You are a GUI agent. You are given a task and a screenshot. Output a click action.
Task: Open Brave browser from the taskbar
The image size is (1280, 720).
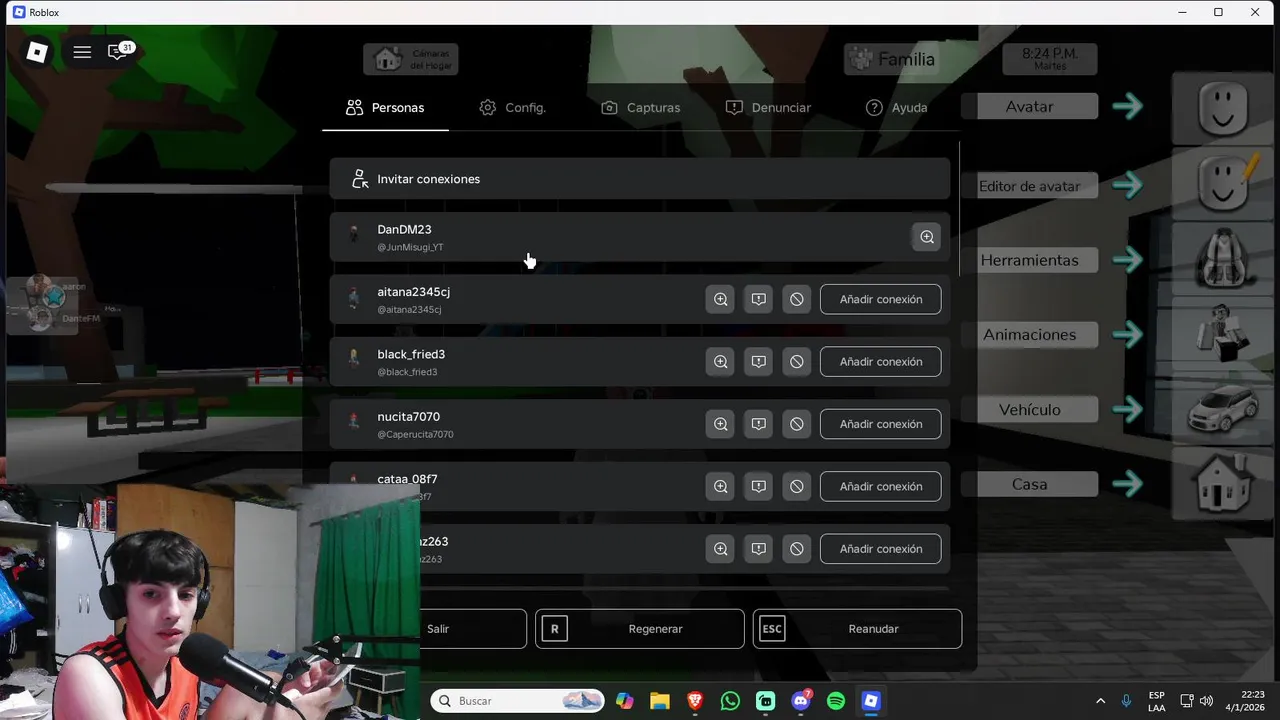695,701
